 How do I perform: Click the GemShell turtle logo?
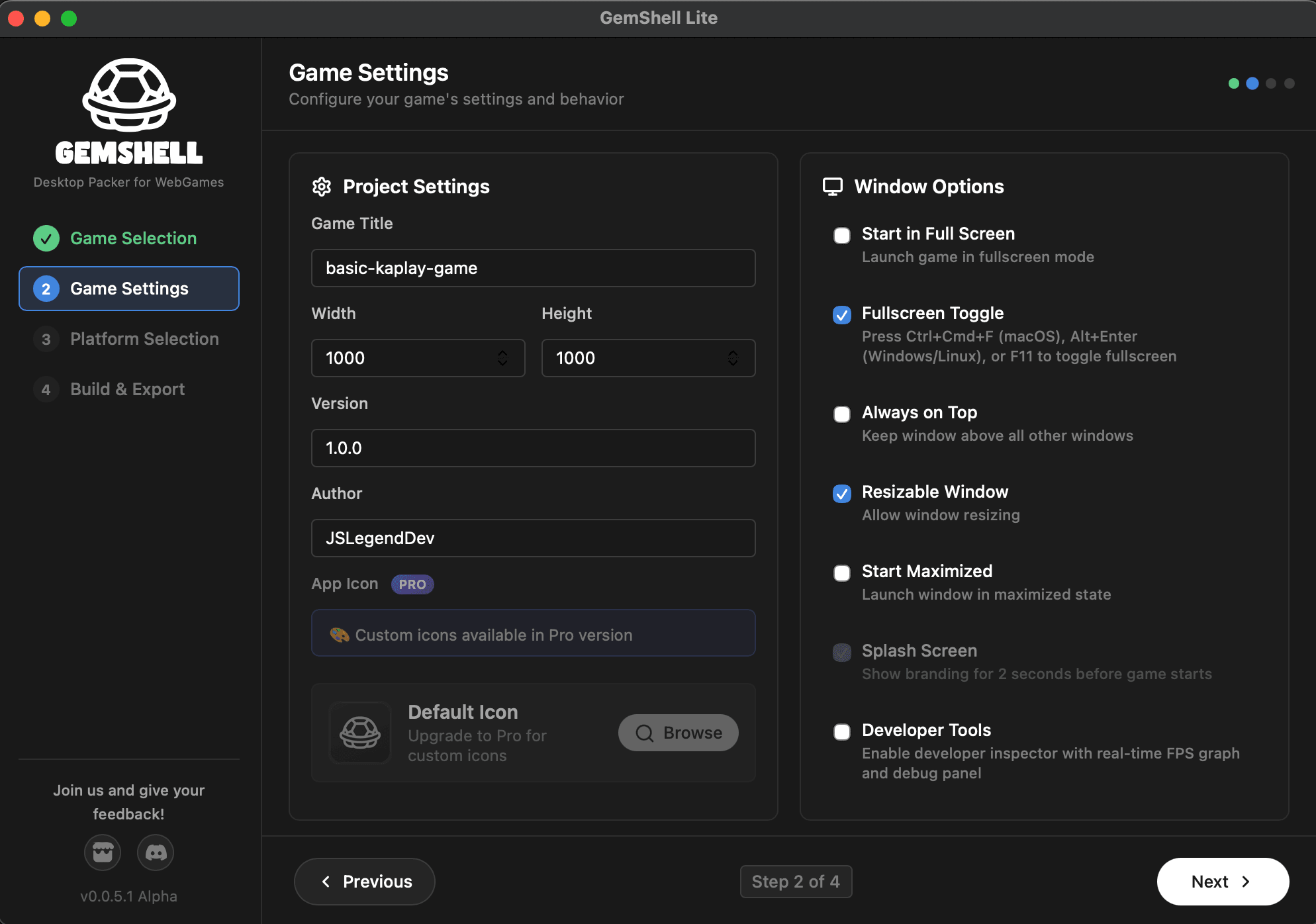(x=129, y=96)
